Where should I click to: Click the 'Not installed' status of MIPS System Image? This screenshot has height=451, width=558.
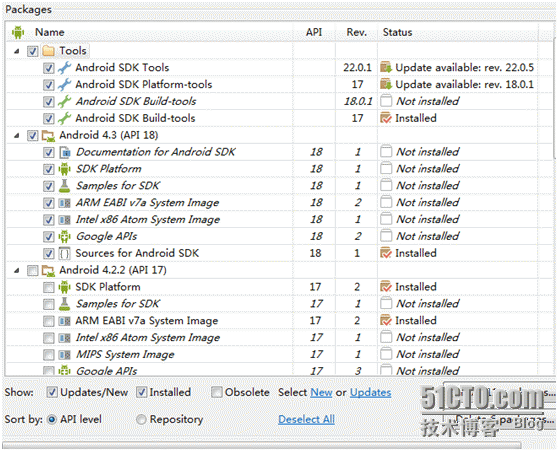(428, 355)
